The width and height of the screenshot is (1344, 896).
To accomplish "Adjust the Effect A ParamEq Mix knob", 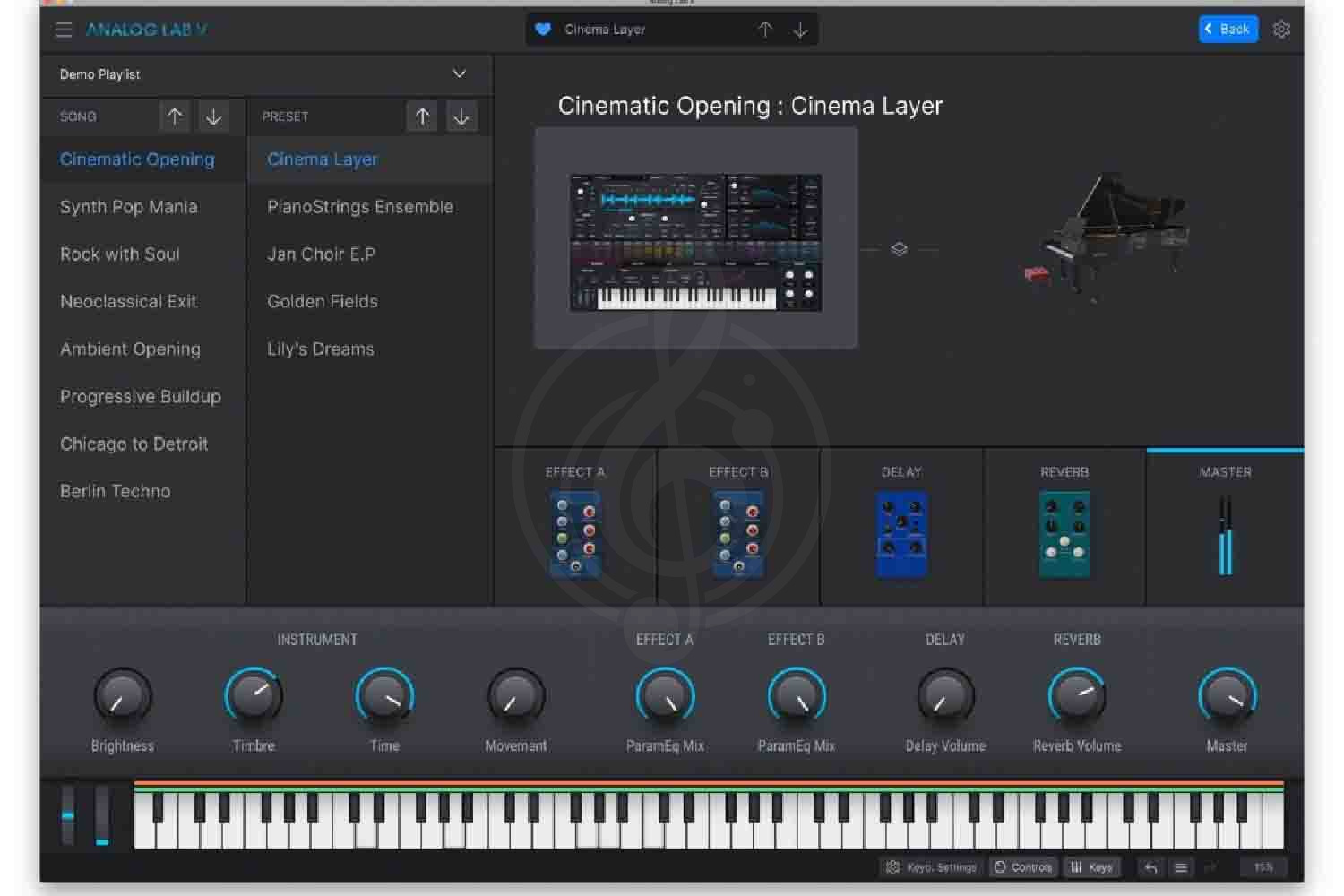I will click(665, 696).
